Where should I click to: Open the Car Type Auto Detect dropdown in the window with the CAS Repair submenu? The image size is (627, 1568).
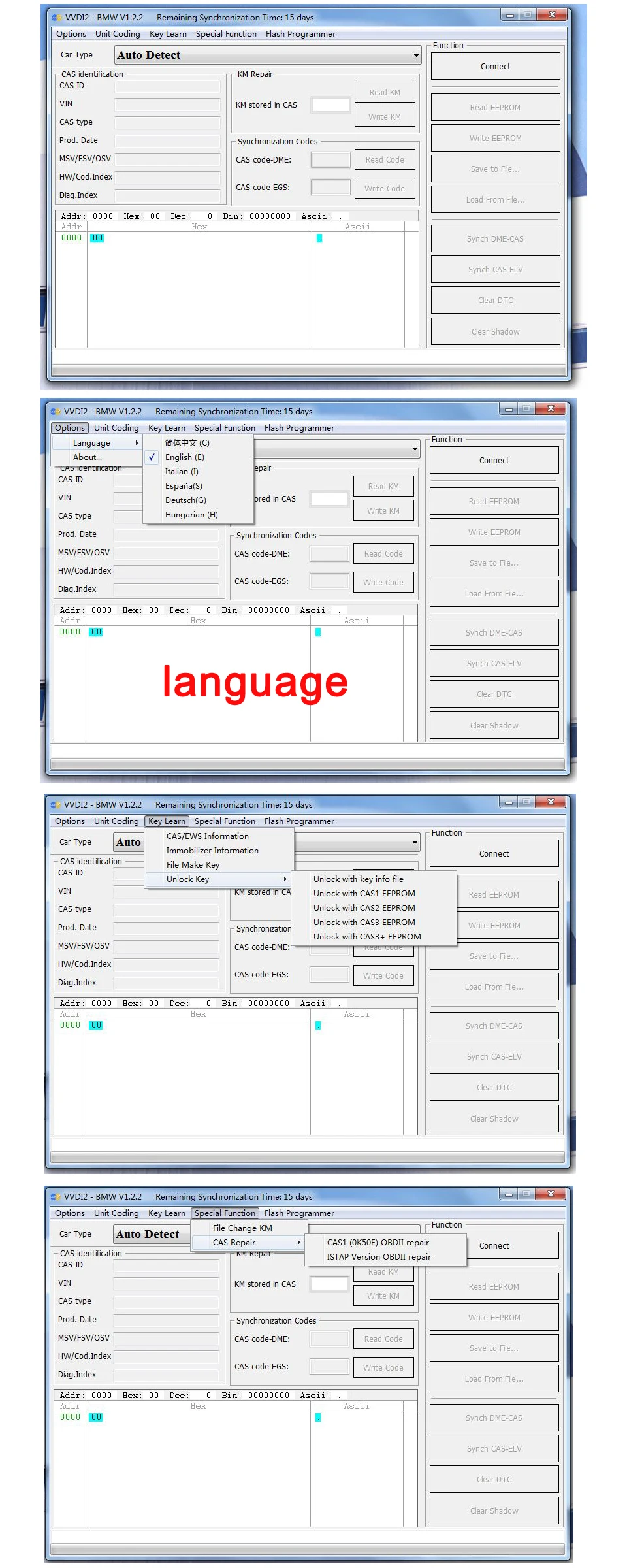point(152,1234)
